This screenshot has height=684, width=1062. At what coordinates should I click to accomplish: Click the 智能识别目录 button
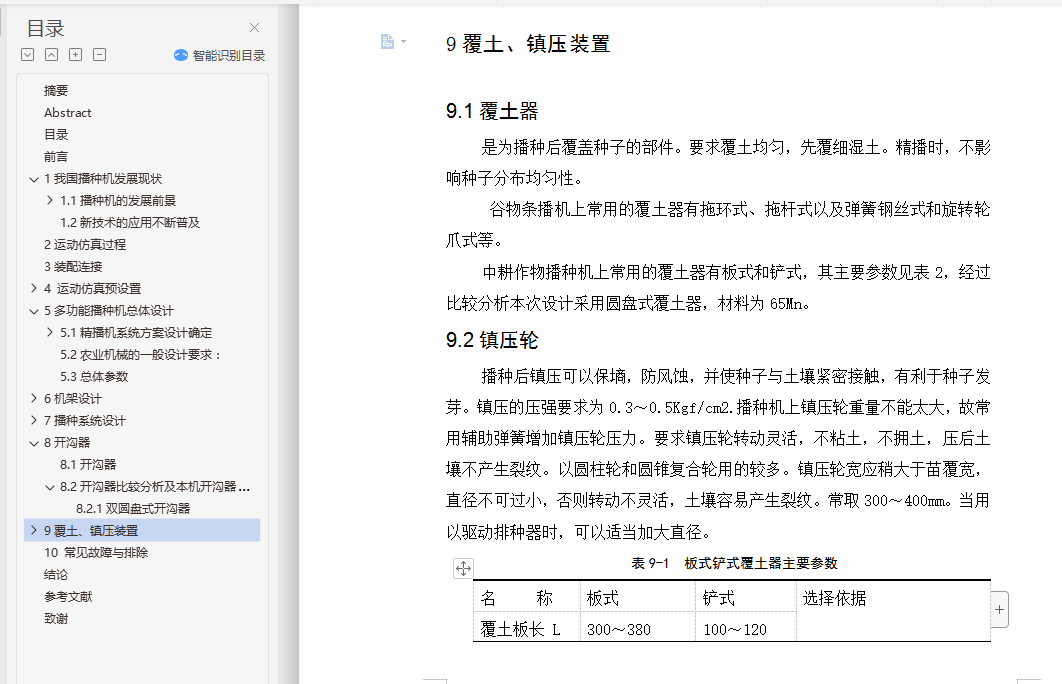(219, 56)
